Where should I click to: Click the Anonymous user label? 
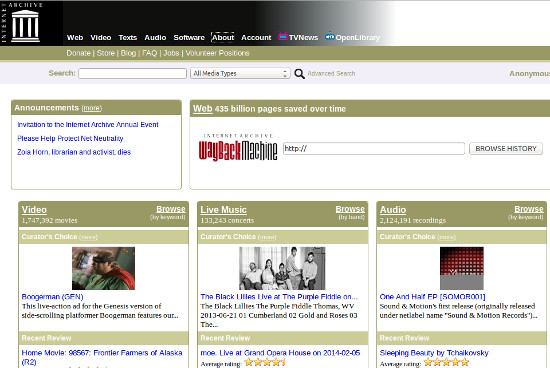coord(529,74)
